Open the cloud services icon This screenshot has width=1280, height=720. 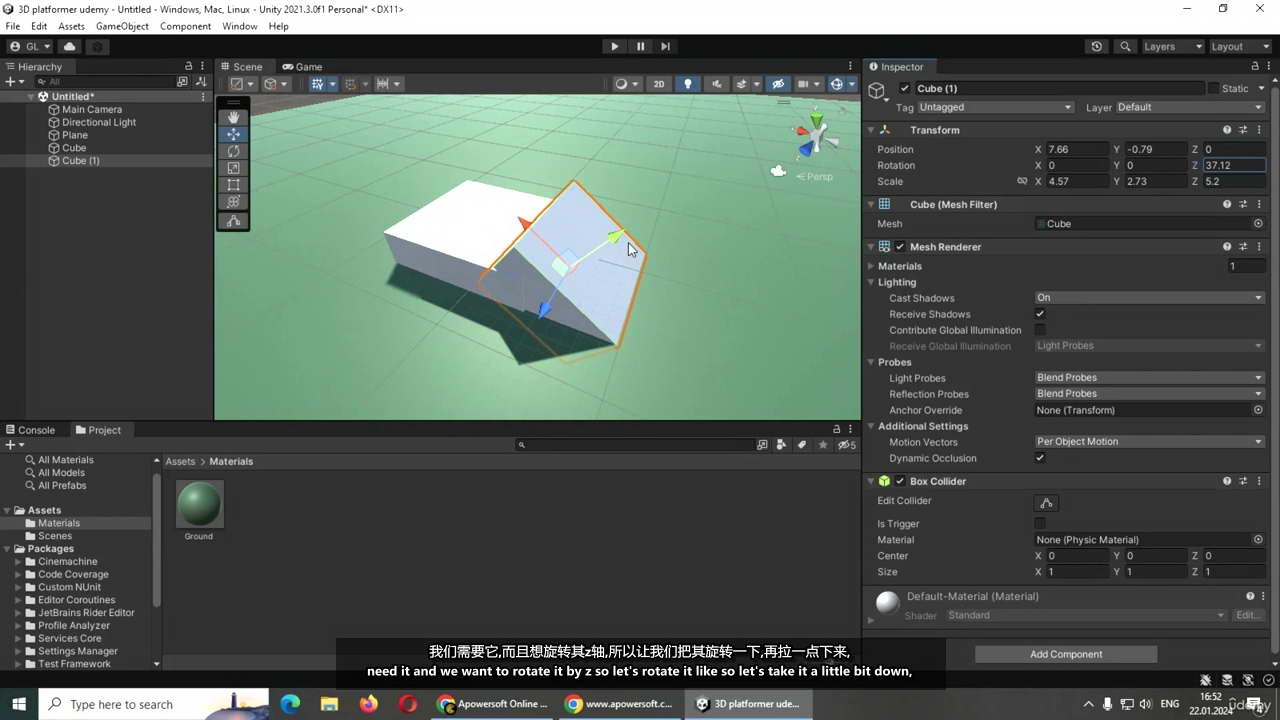point(69,46)
